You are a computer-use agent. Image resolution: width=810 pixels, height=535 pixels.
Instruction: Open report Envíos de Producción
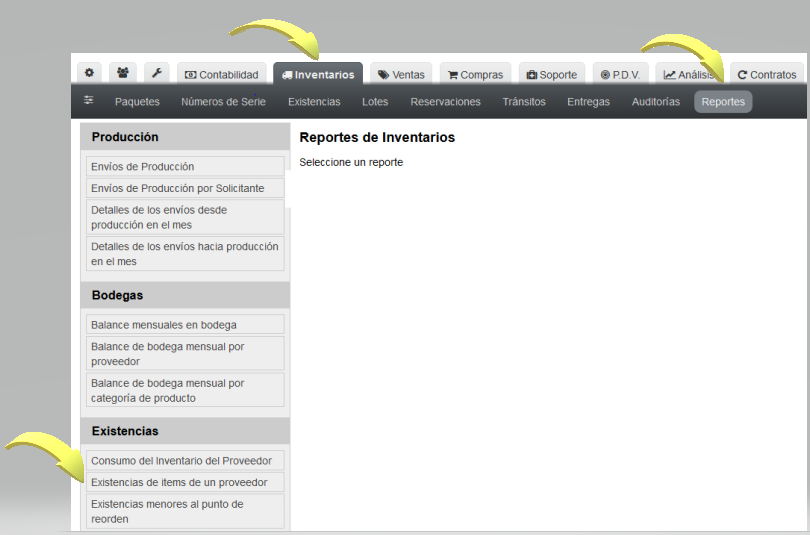[185, 166]
